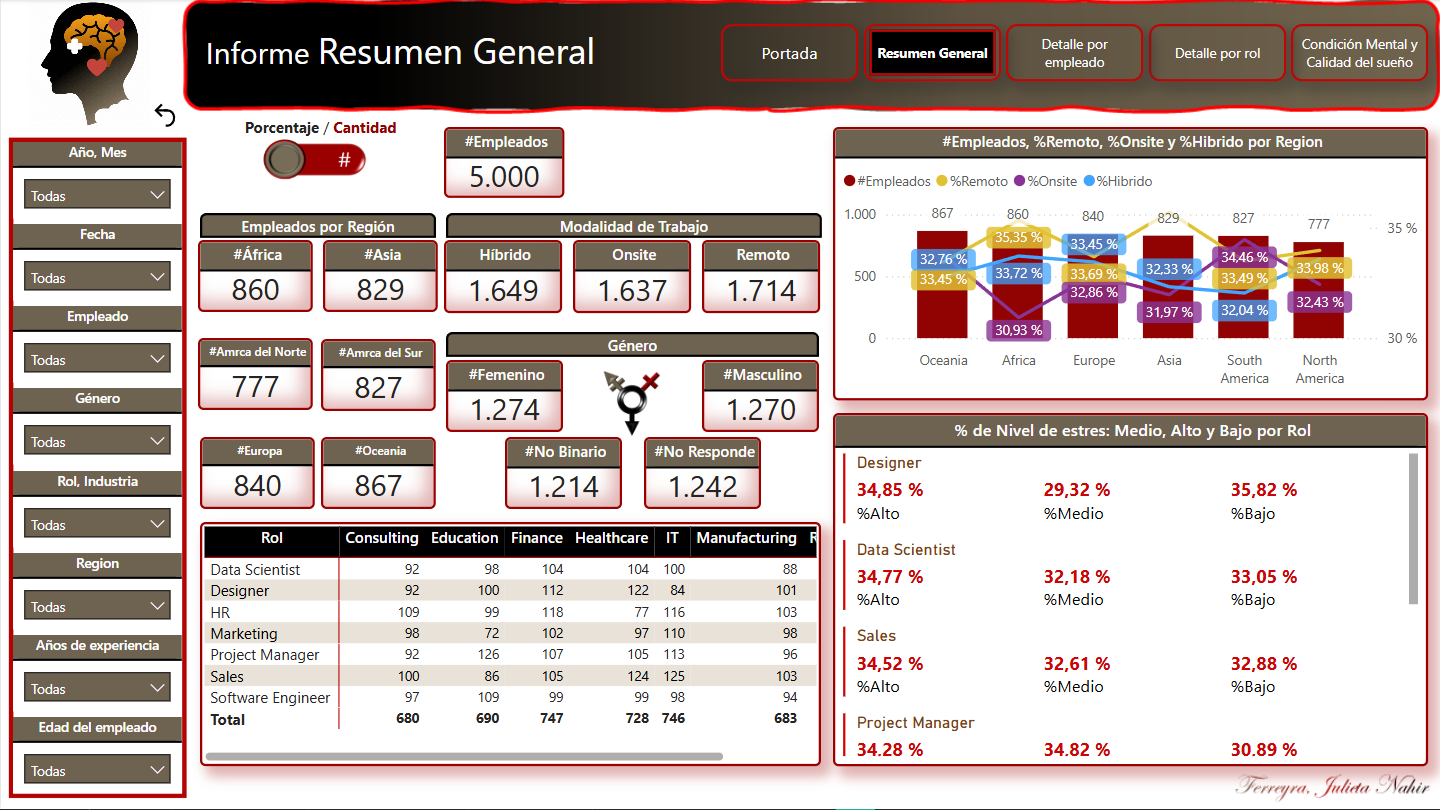
Task: Open Condición Mental y Calidad del sueño
Action: [1359, 53]
